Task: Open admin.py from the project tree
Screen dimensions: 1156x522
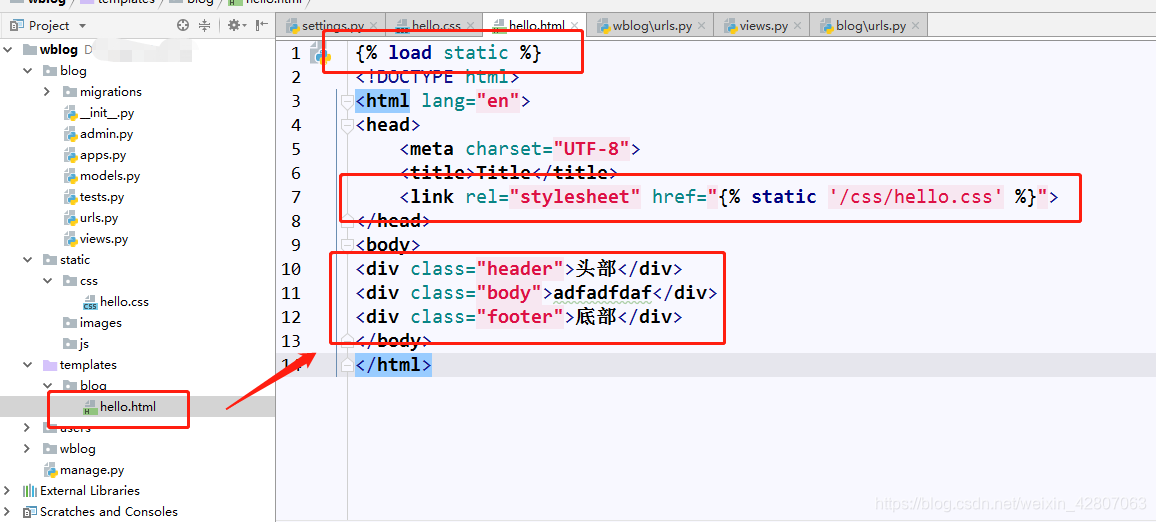Action: pos(106,134)
